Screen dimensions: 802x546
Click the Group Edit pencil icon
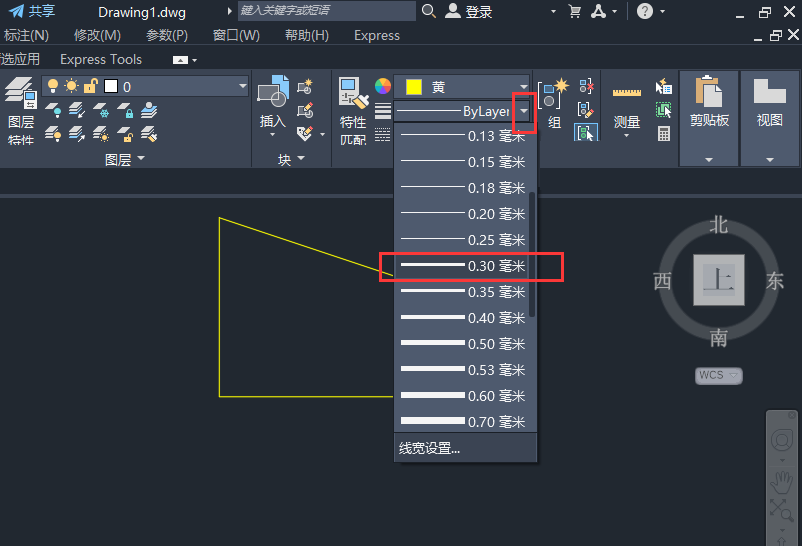586,110
